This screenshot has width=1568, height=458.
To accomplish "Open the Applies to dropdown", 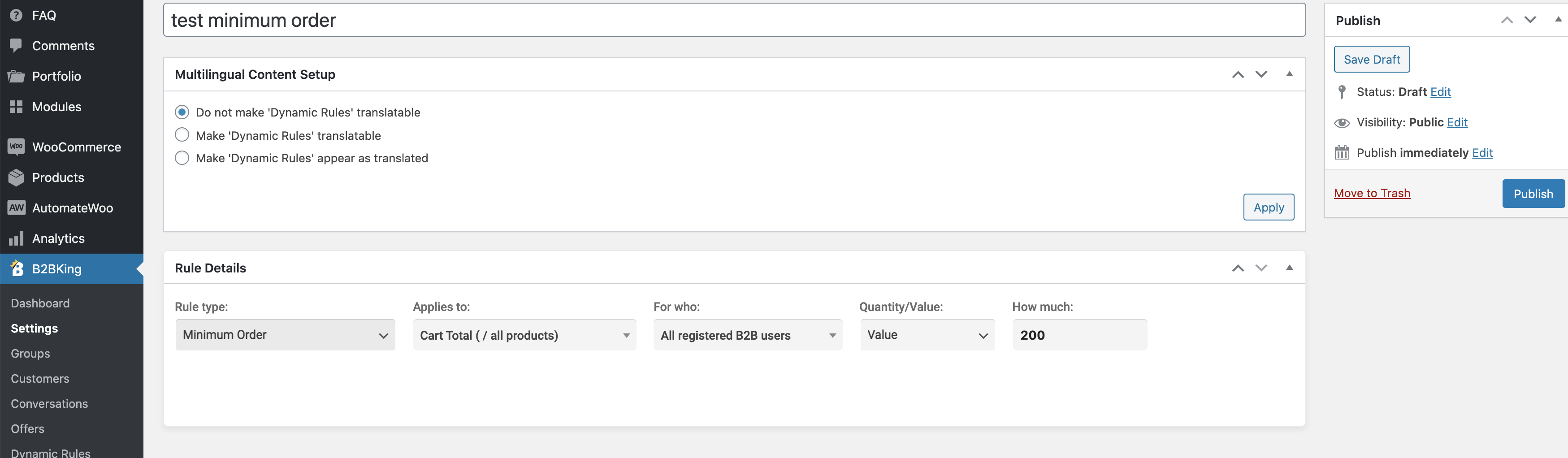I will (524, 334).
